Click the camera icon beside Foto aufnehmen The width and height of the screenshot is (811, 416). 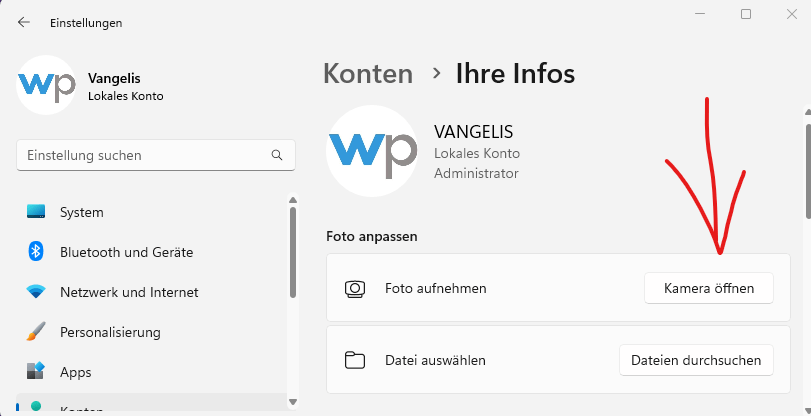coord(355,289)
